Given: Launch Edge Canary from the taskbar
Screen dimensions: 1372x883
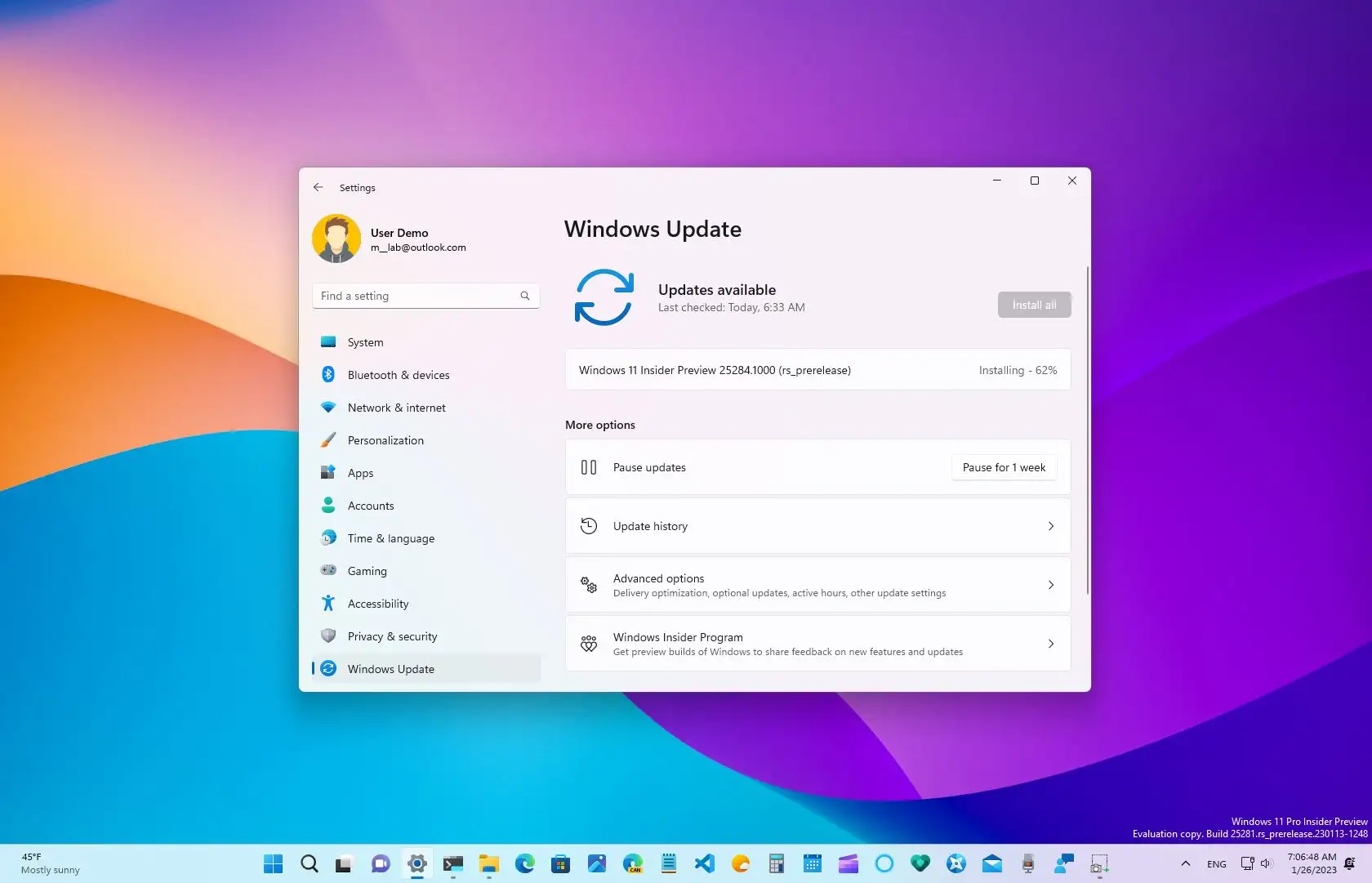Looking at the screenshot, I should click(633, 863).
